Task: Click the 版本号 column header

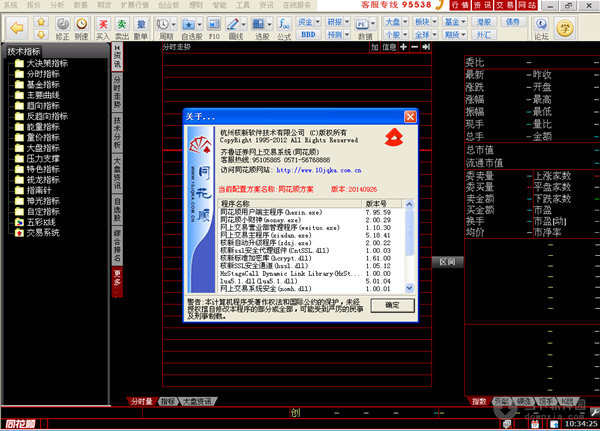Action: click(381, 204)
